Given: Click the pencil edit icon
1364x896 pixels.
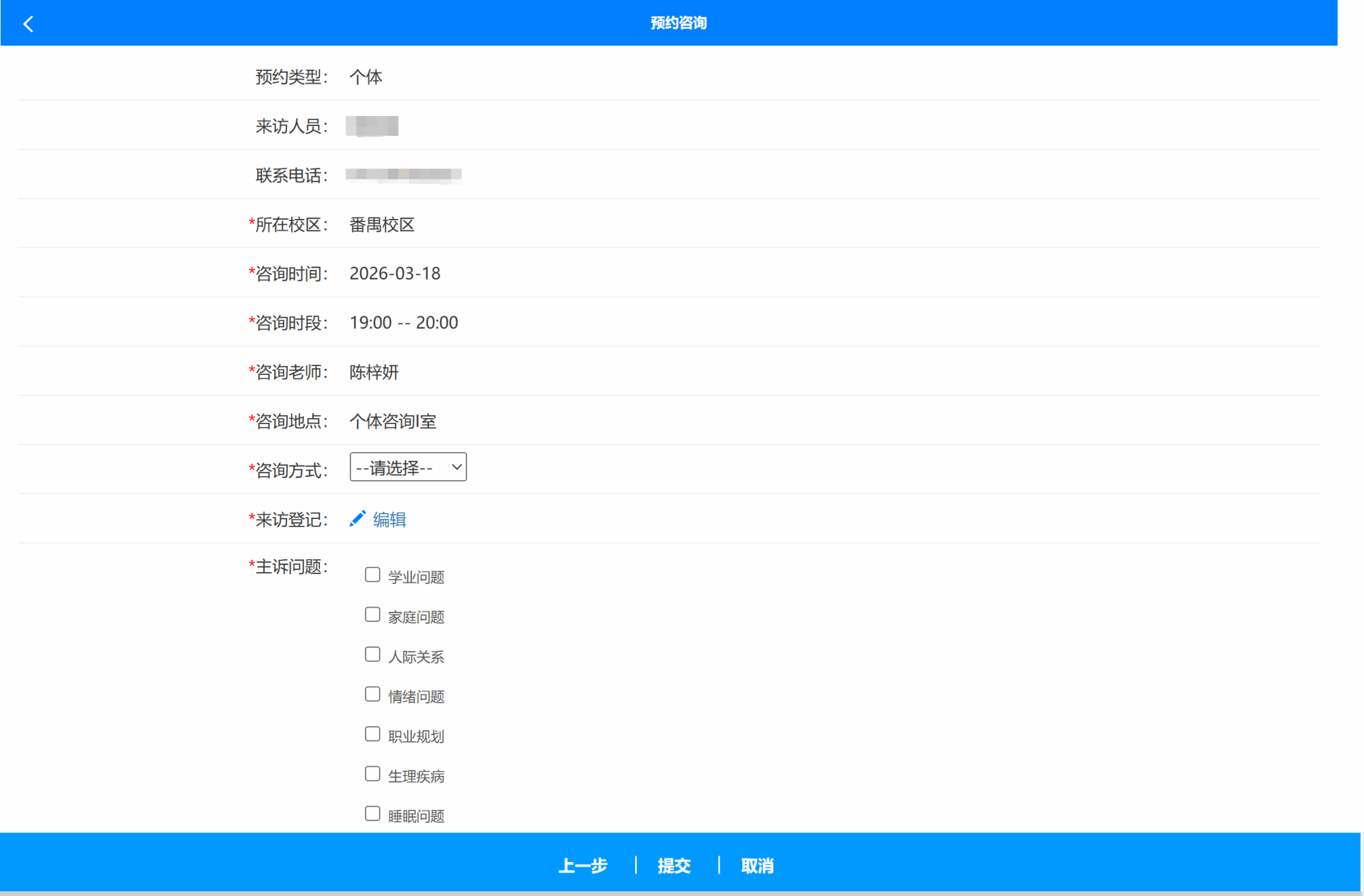Looking at the screenshot, I should pos(357,519).
